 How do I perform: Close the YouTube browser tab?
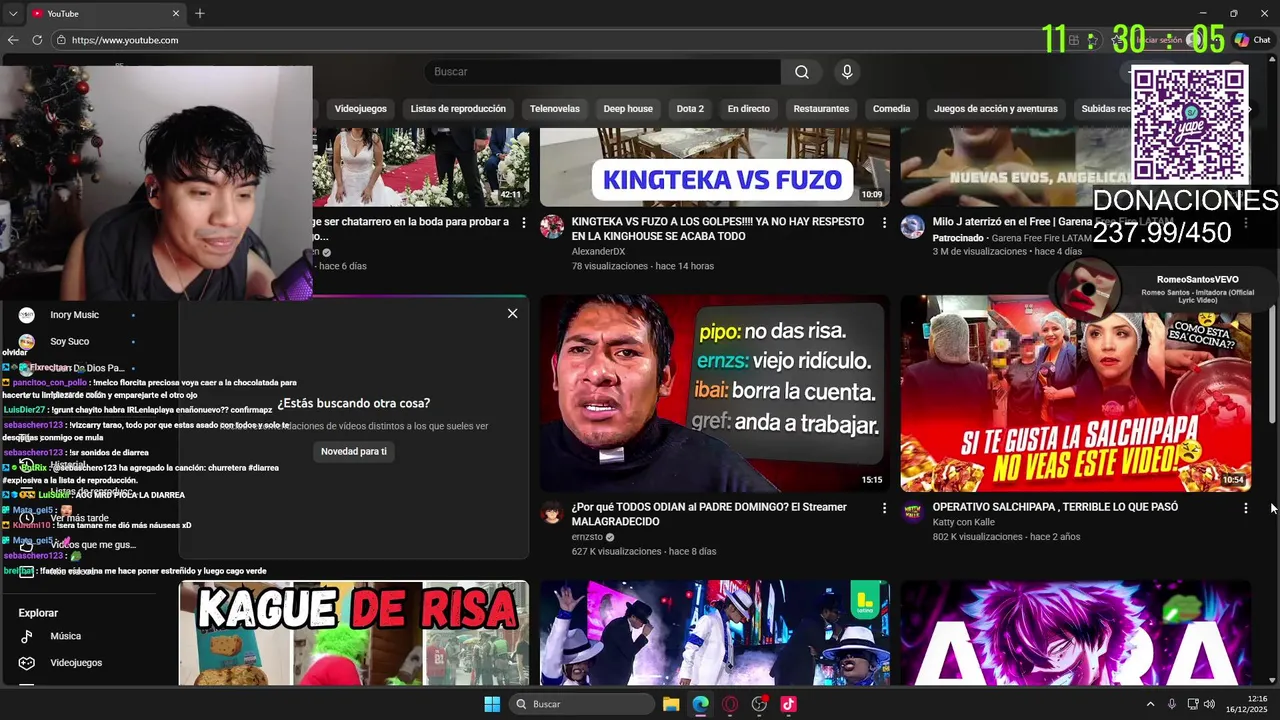[176, 13]
